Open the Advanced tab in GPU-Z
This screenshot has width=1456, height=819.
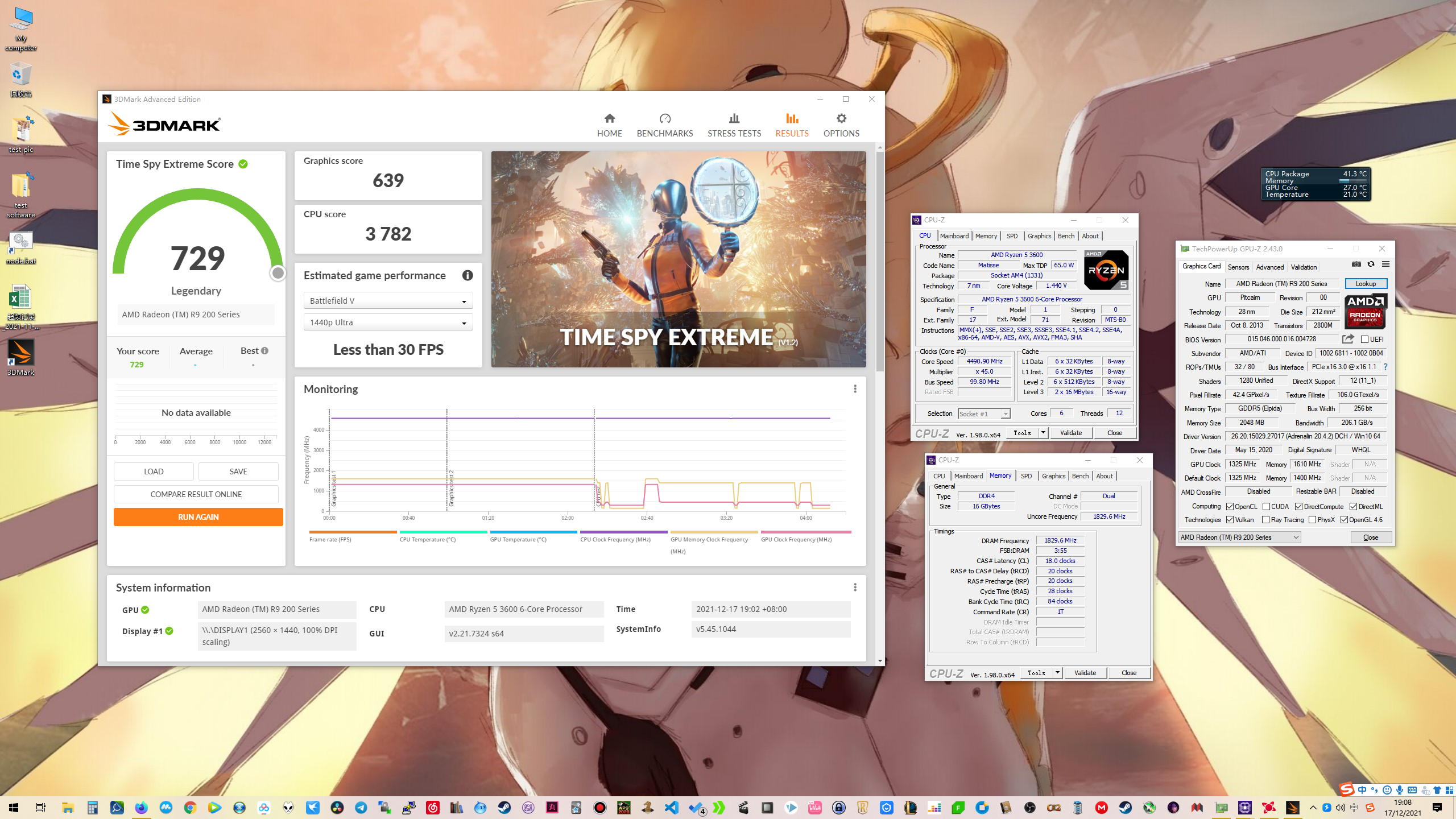point(1269,267)
